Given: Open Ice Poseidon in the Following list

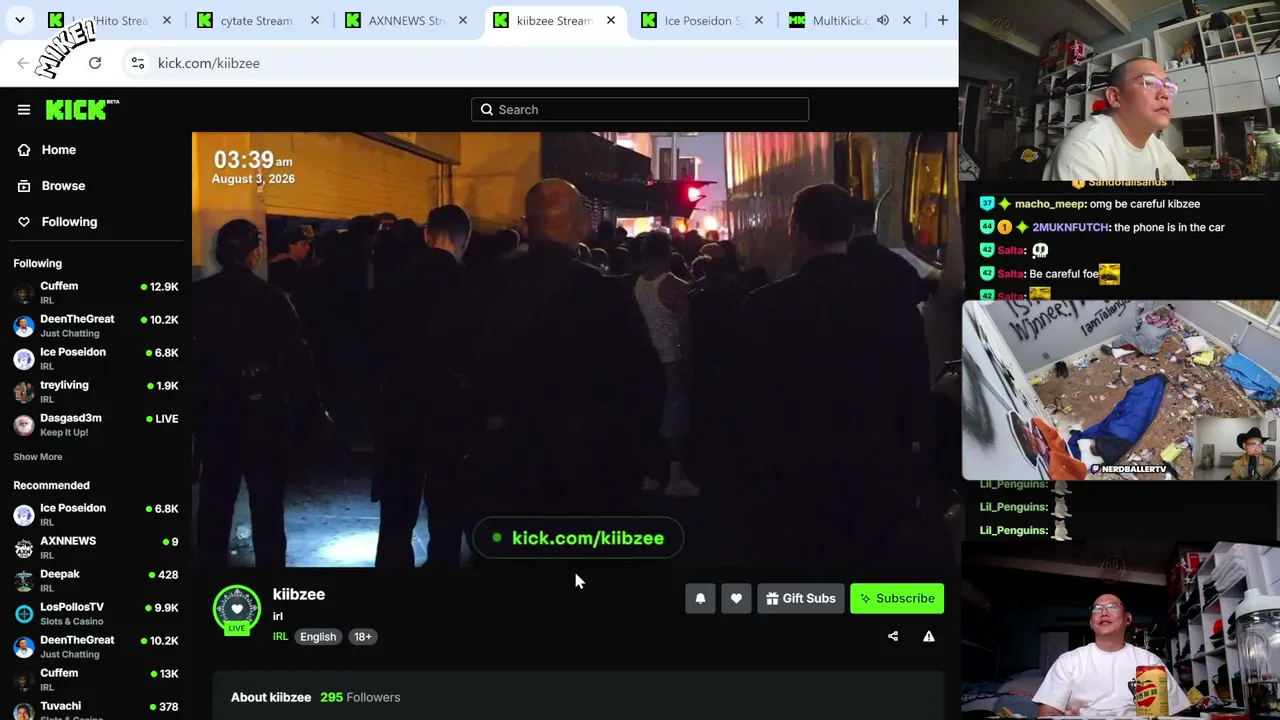Looking at the screenshot, I should (96, 359).
